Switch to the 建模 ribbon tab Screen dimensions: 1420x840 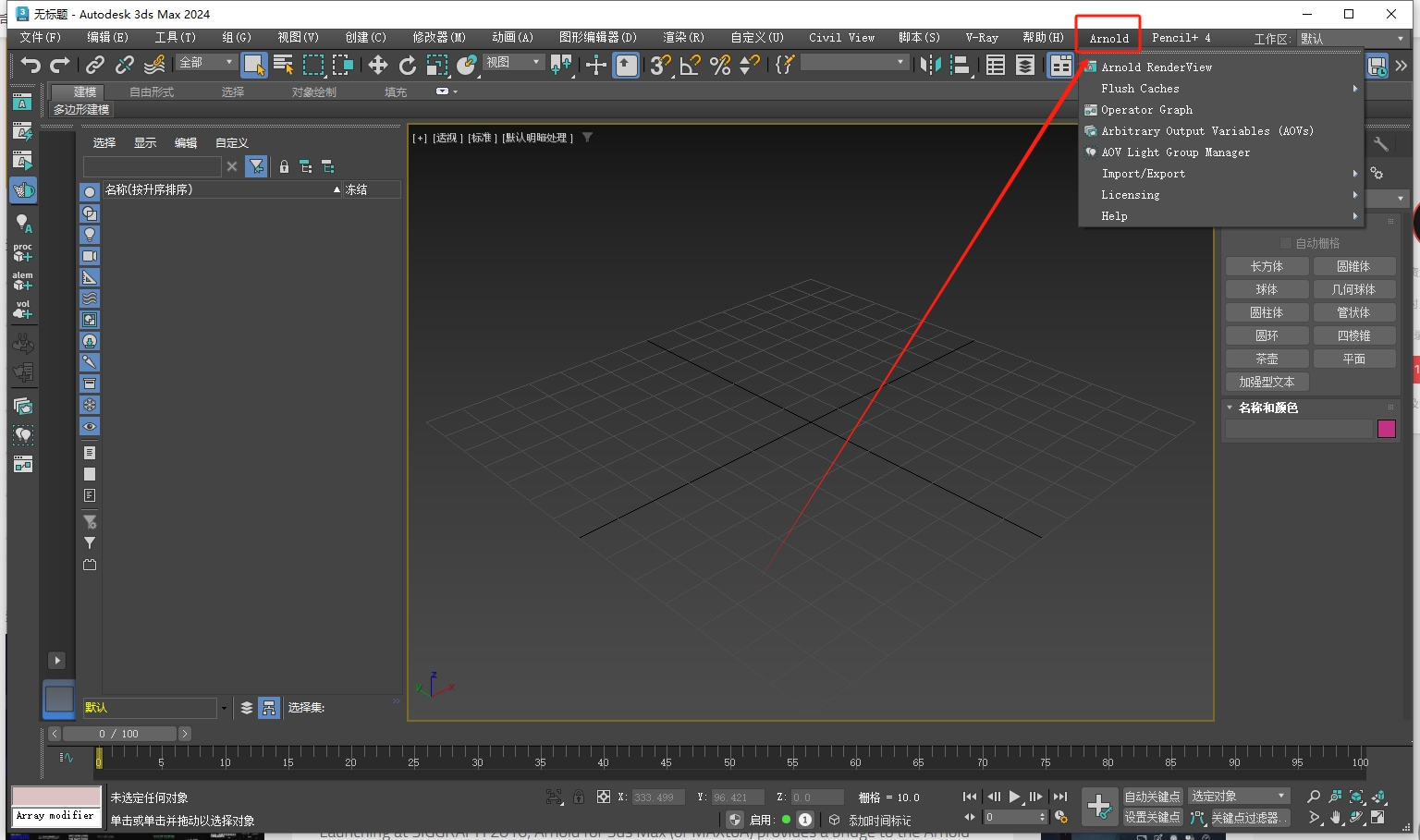[84, 91]
